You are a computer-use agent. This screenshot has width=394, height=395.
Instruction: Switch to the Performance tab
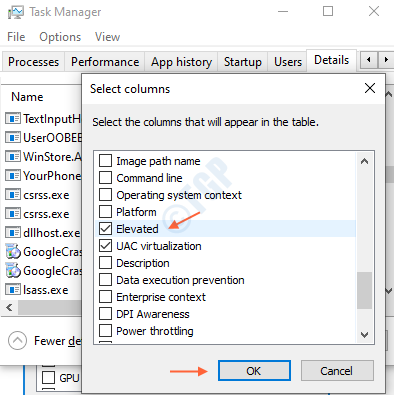click(x=105, y=62)
